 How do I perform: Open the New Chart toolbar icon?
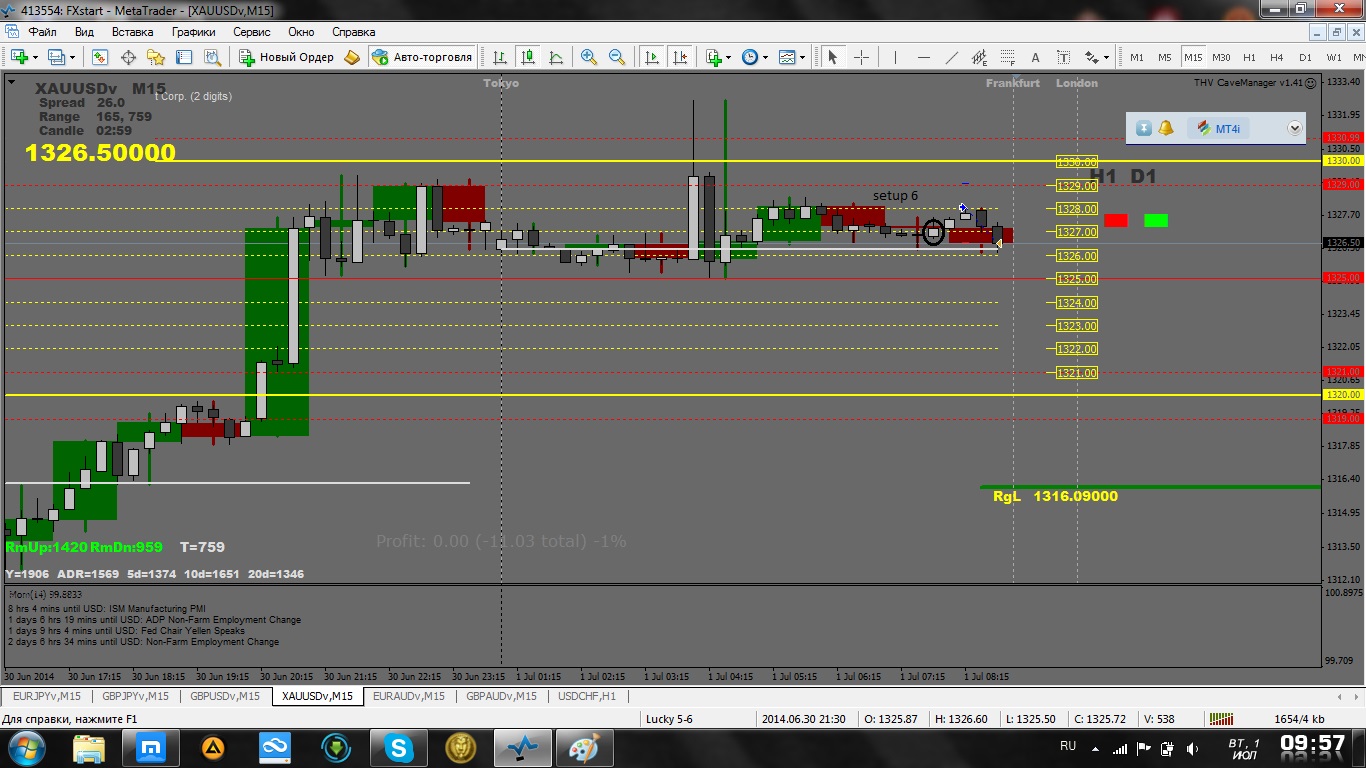point(19,57)
